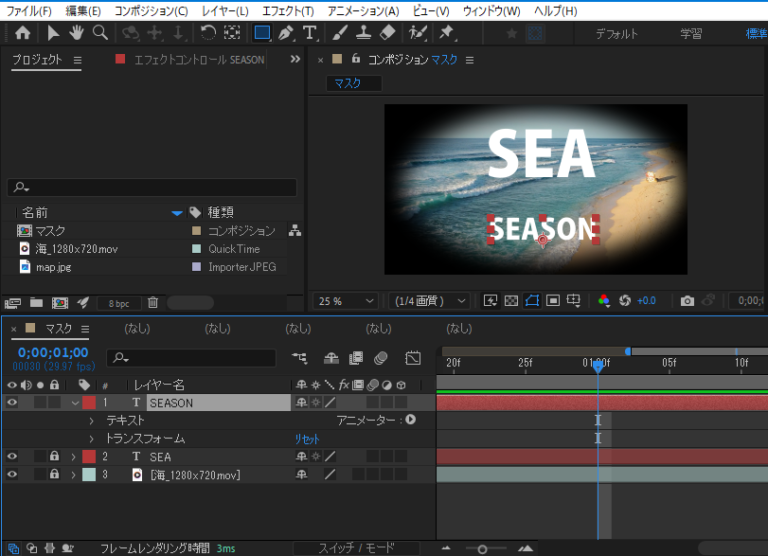Click the リセット link for Transform
Screen dimensions: 768x556
(x=307, y=439)
